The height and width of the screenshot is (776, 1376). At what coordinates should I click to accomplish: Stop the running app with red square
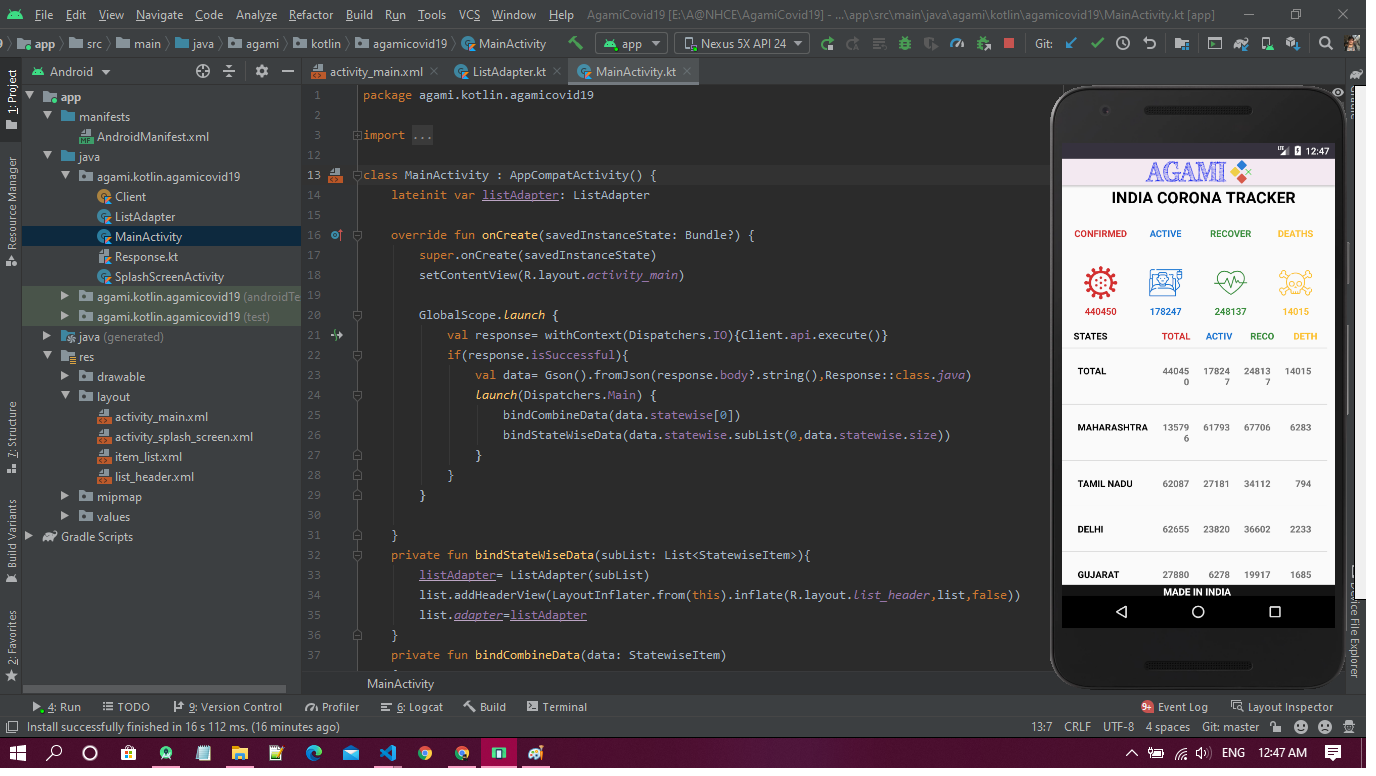(x=1009, y=44)
